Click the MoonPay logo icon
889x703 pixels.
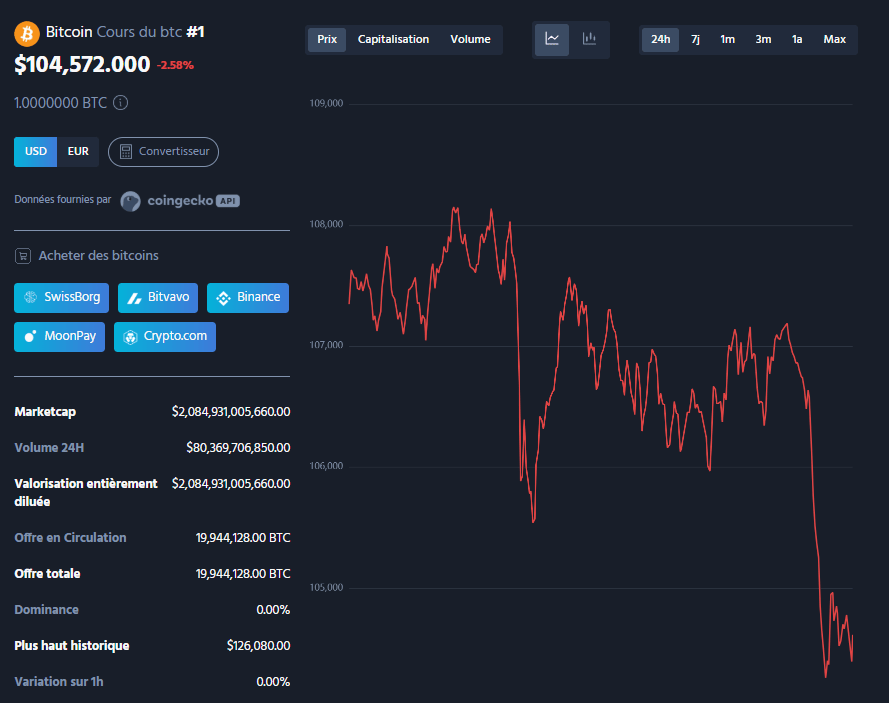(28, 336)
